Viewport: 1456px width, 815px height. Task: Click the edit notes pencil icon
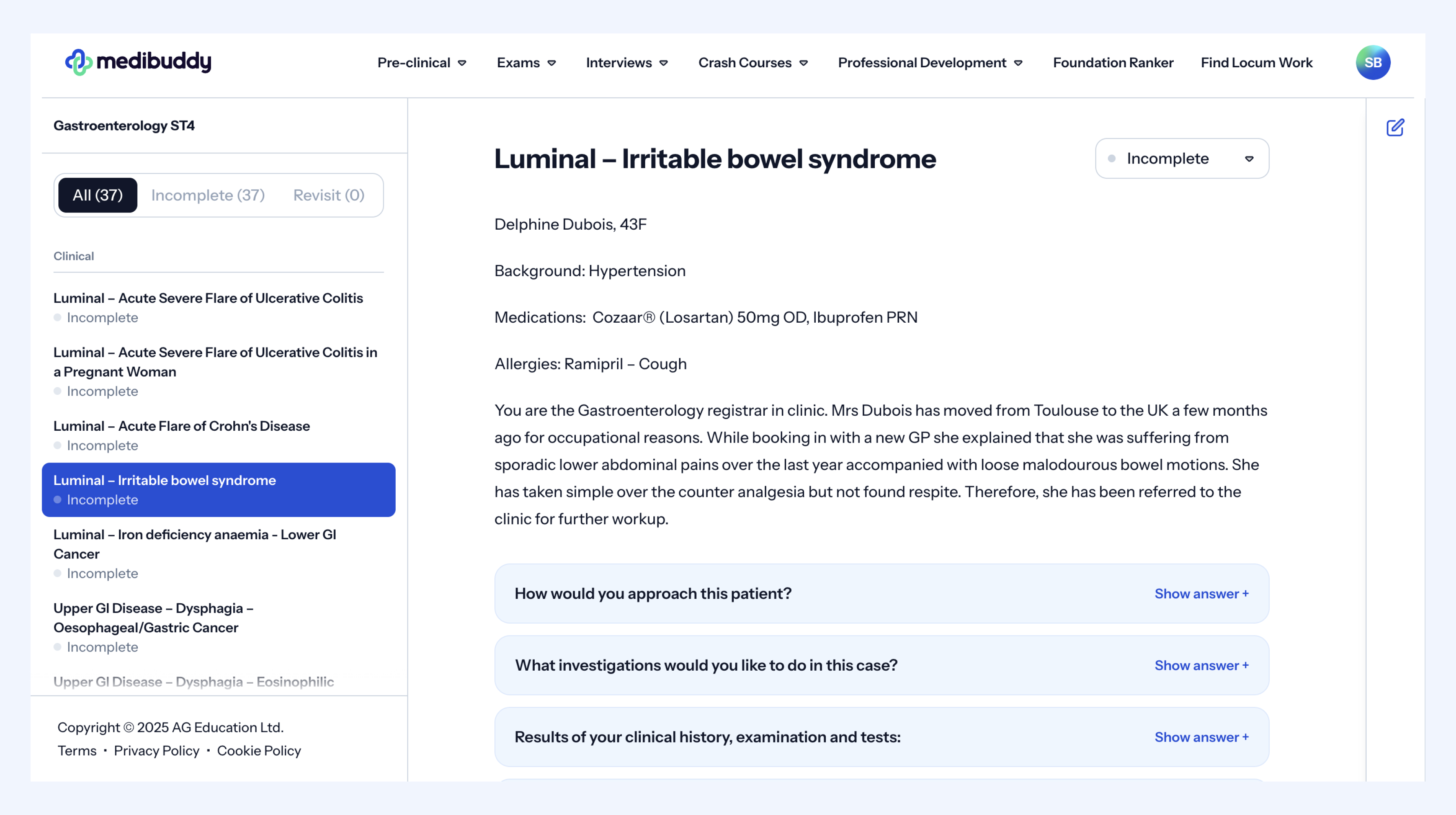point(1394,128)
